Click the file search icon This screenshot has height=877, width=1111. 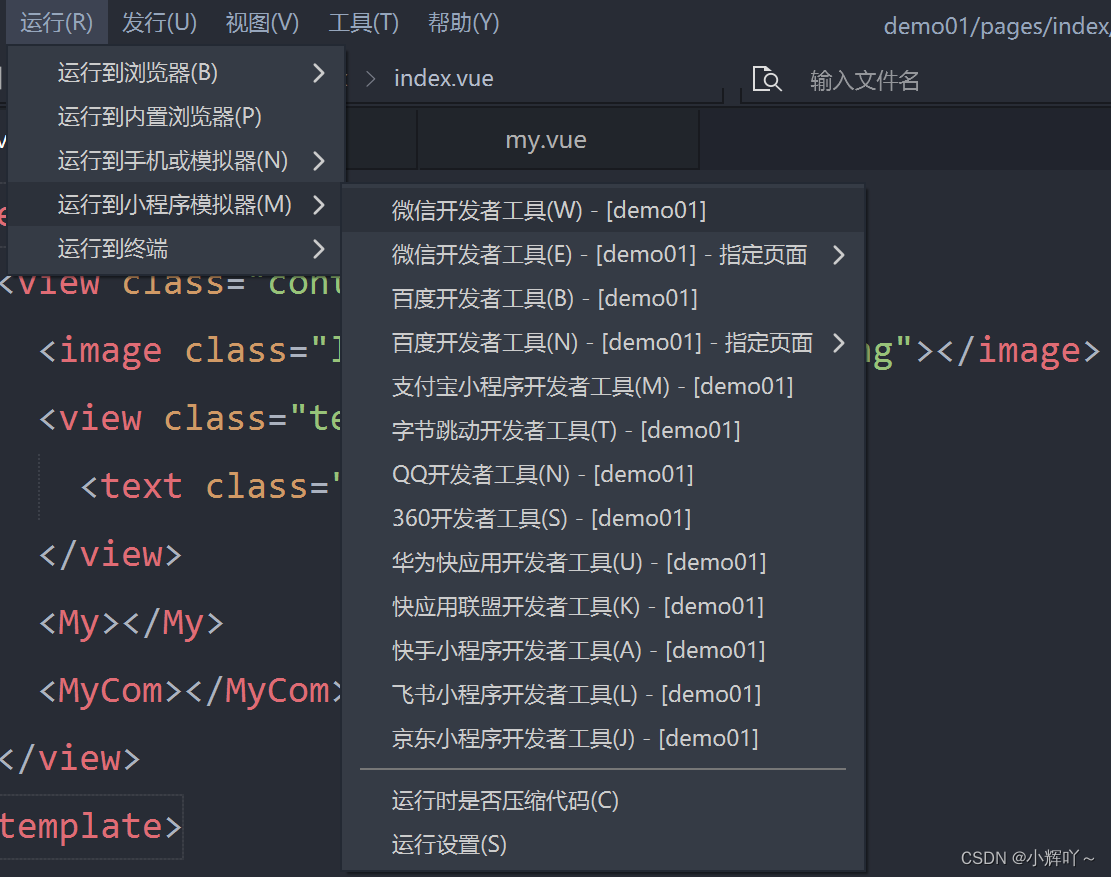(x=767, y=79)
